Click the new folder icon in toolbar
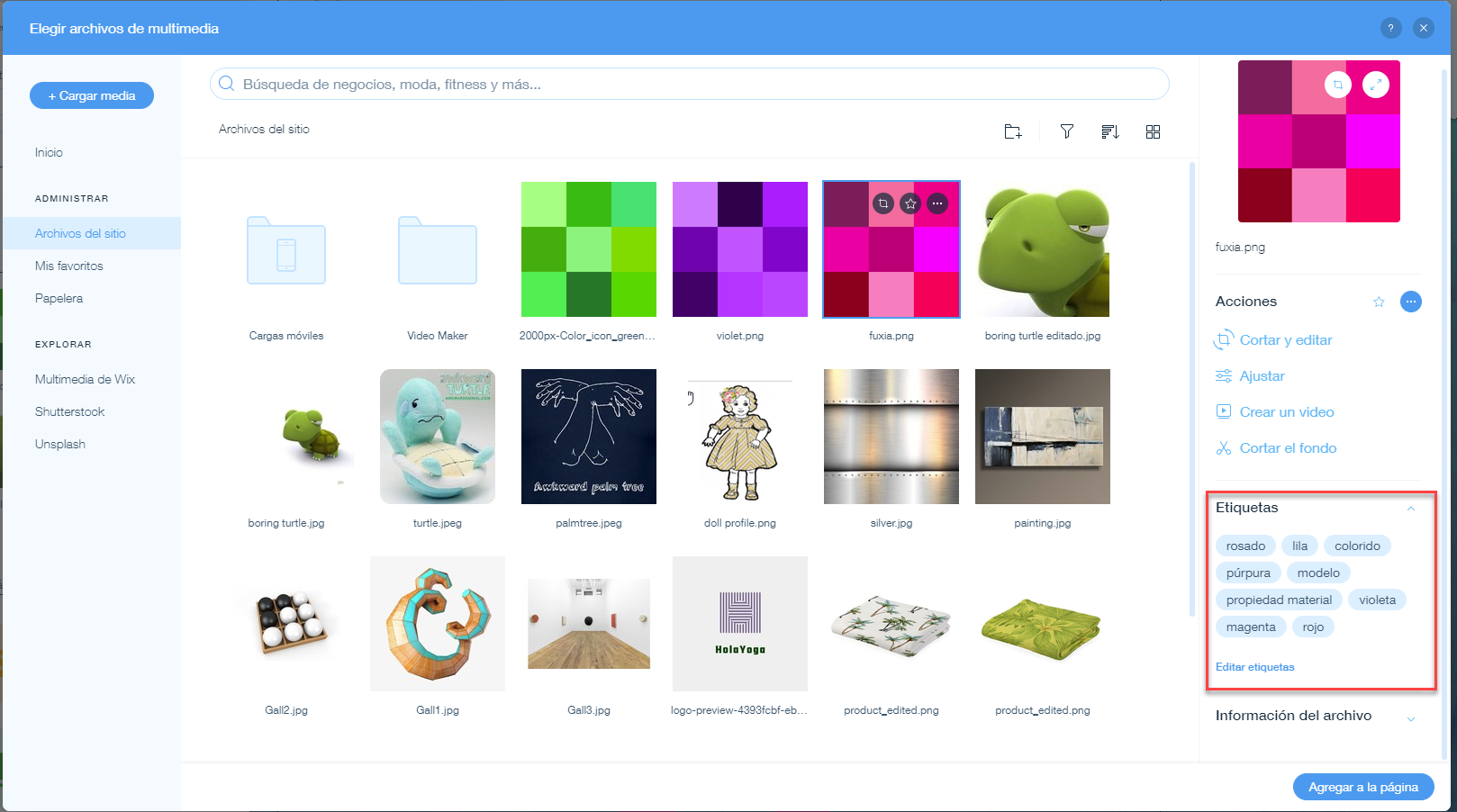Screen dimensions: 1457x812 (x=1013, y=131)
